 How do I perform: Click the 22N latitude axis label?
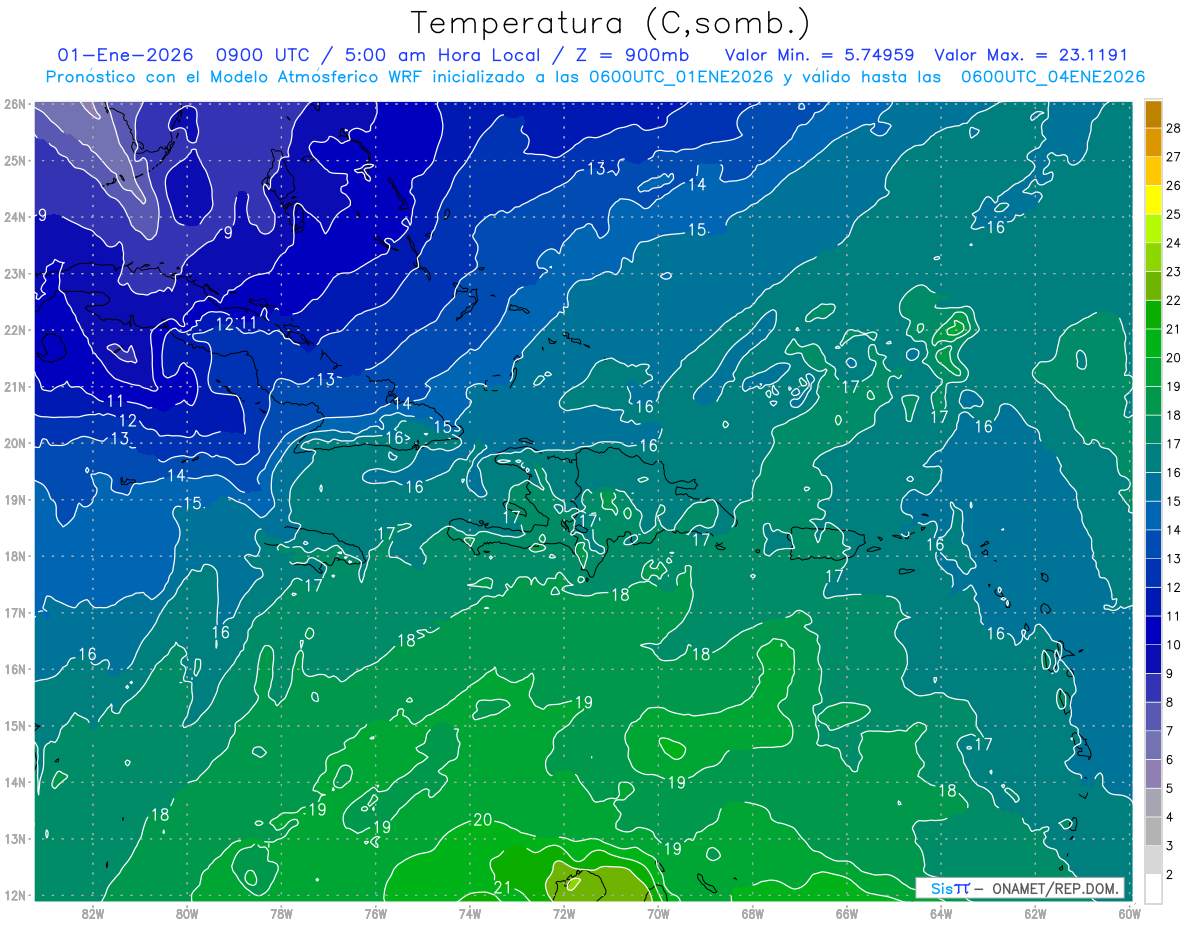(14, 330)
